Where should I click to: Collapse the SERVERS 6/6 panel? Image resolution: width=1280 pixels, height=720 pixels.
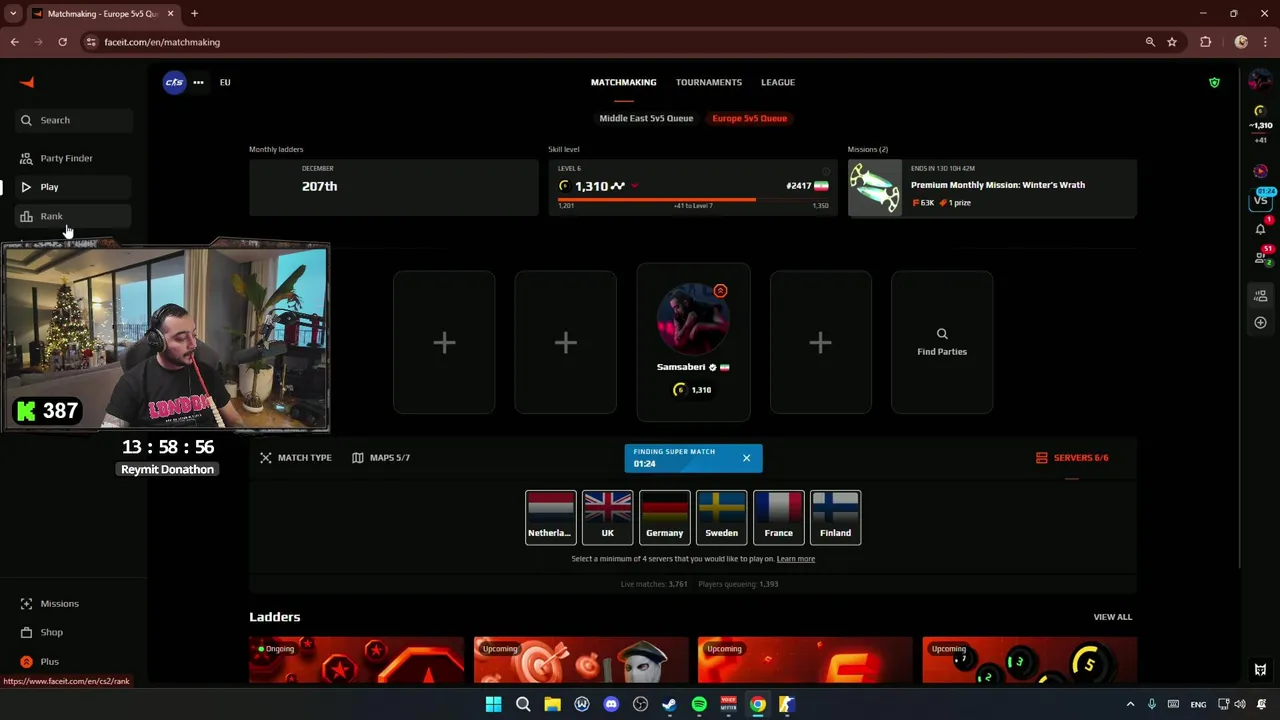[x=1072, y=457]
